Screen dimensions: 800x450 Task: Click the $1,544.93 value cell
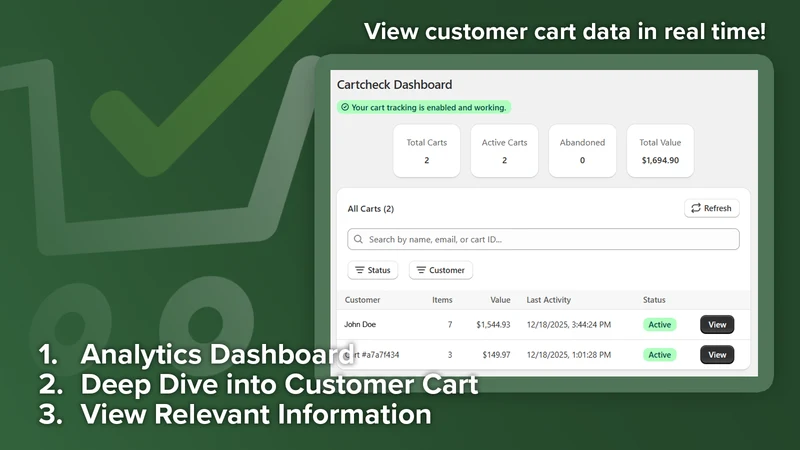pos(493,324)
